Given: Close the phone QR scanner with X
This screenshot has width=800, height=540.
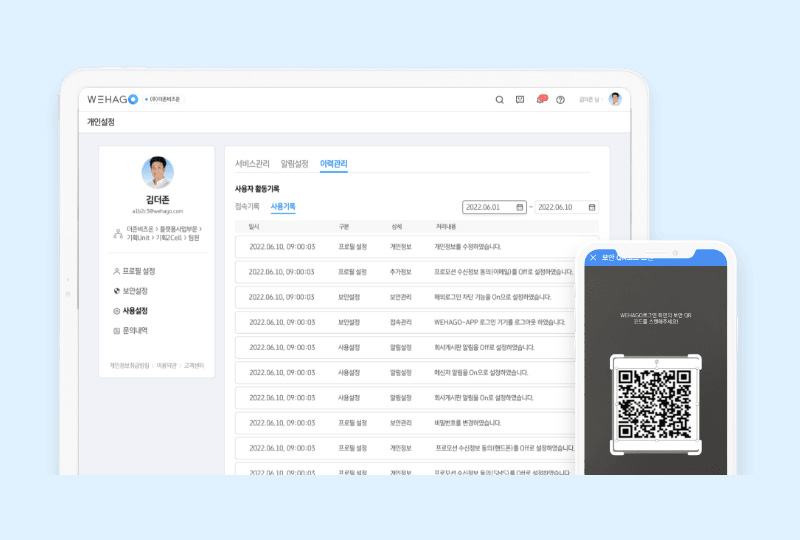Looking at the screenshot, I should click(x=593, y=258).
